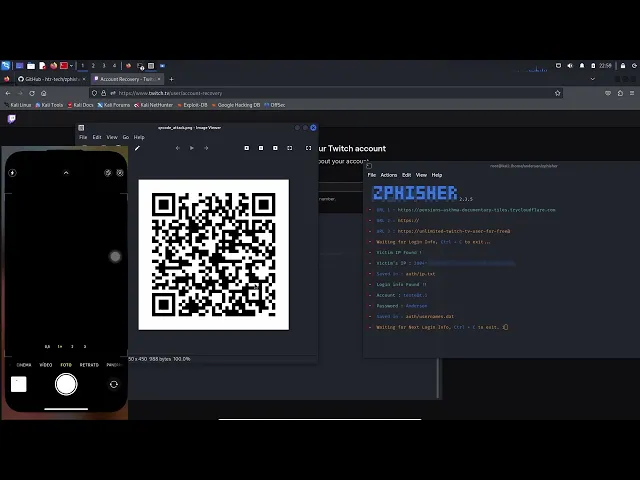Start slideshow play button in Image Viewer
The height and width of the screenshot is (480, 640).
point(192,148)
